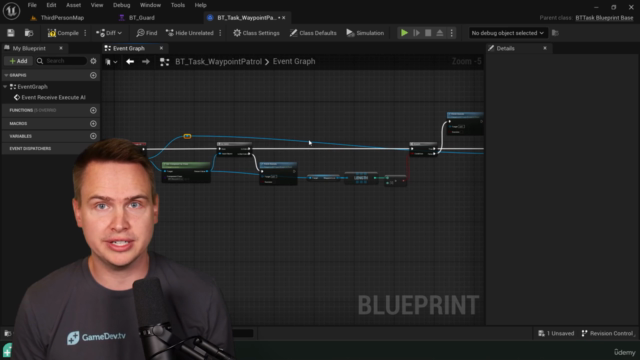640x360 pixels.
Task: Open the View menu
Action: 97,5
